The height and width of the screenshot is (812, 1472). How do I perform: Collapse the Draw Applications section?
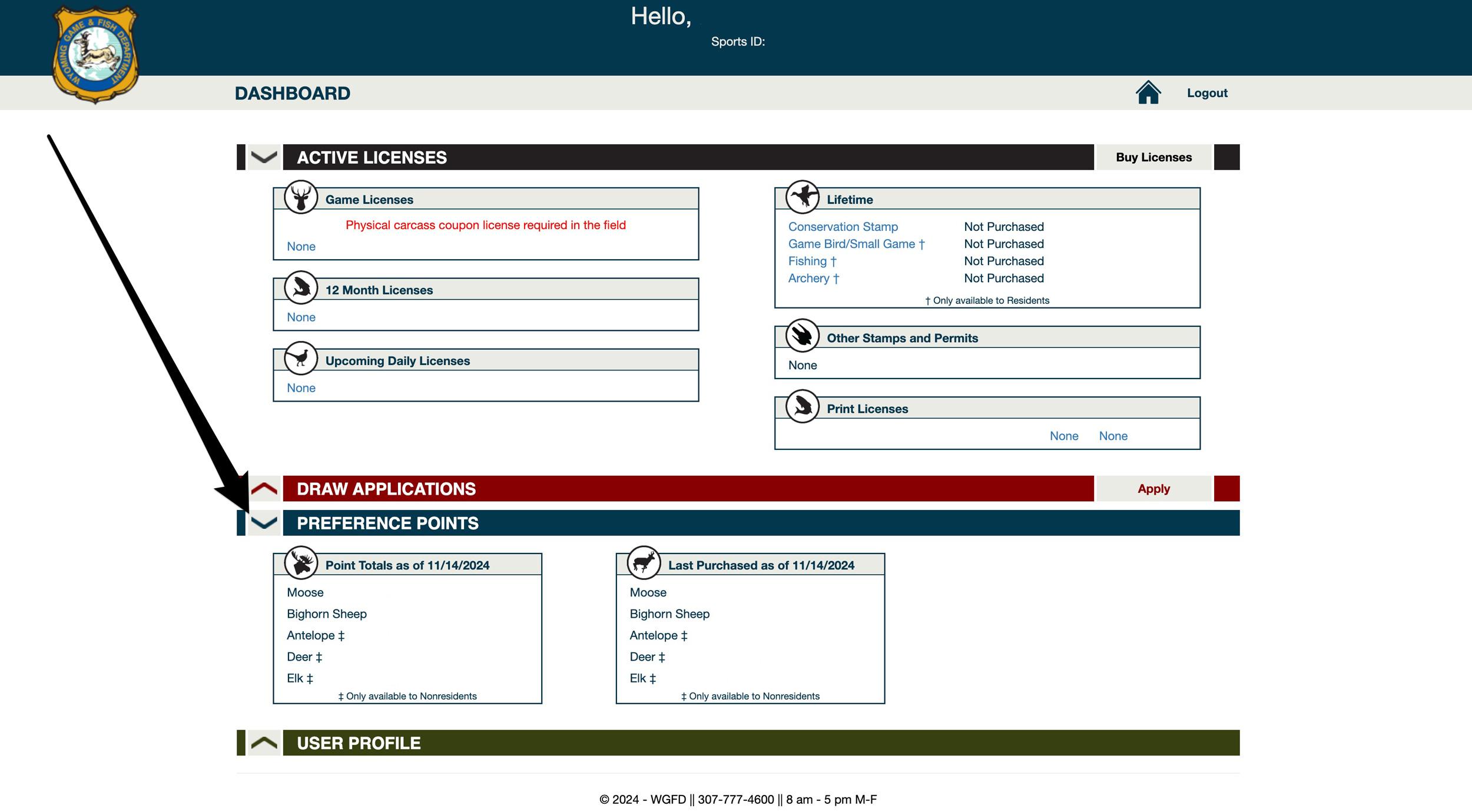point(263,488)
